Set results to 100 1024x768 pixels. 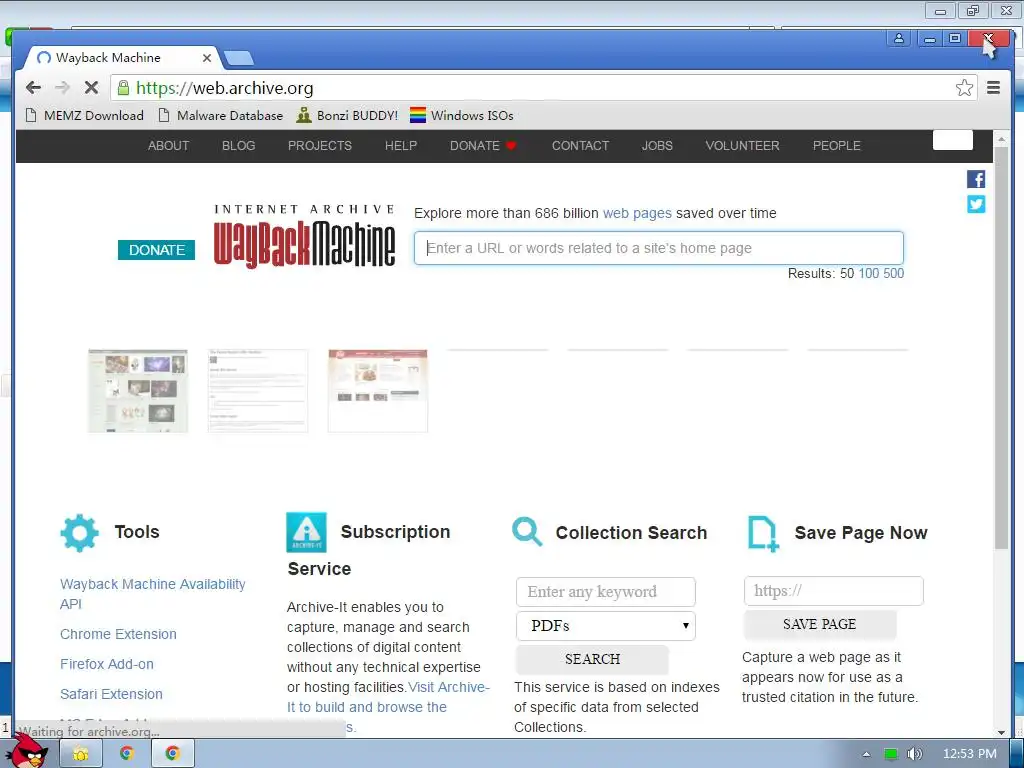[x=869, y=273]
